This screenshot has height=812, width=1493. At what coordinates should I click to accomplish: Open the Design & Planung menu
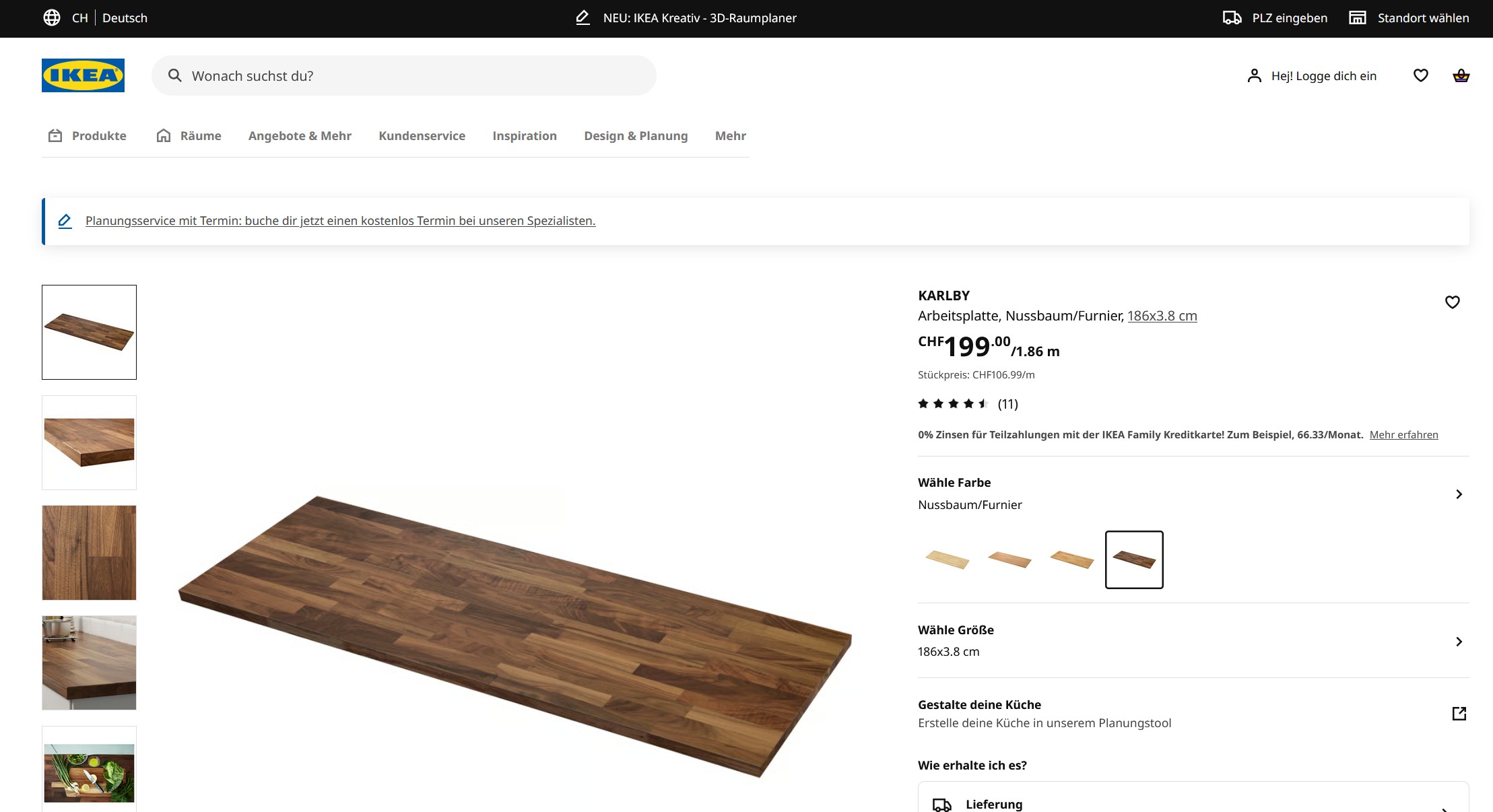(x=635, y=136)
